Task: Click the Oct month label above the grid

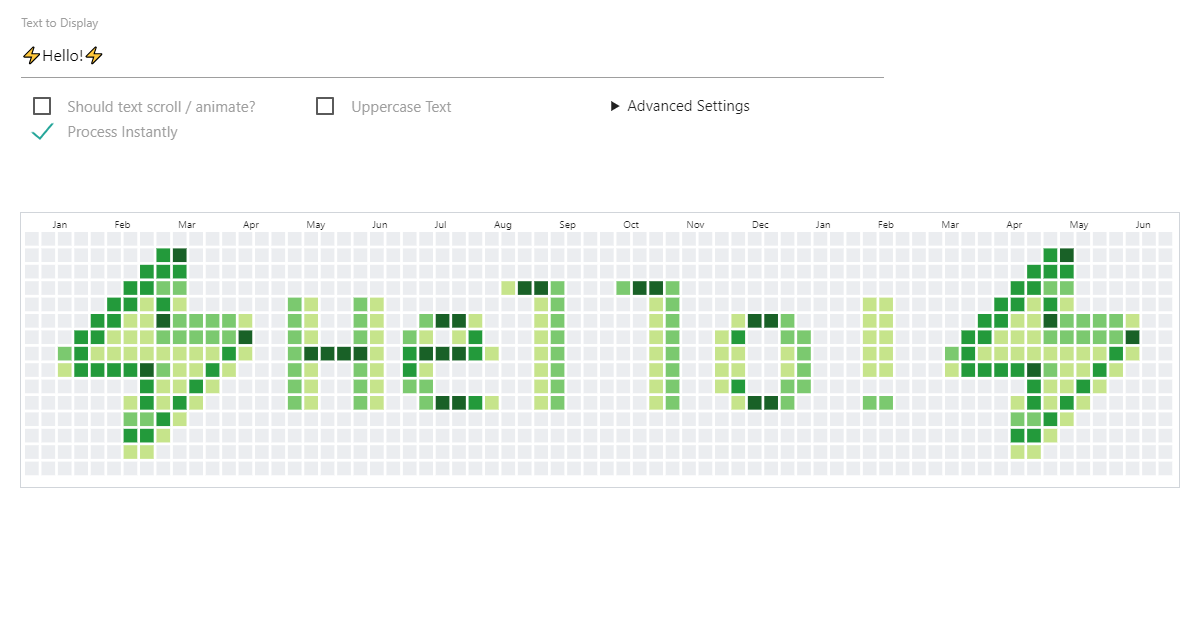Action: (x=631, y=224)
